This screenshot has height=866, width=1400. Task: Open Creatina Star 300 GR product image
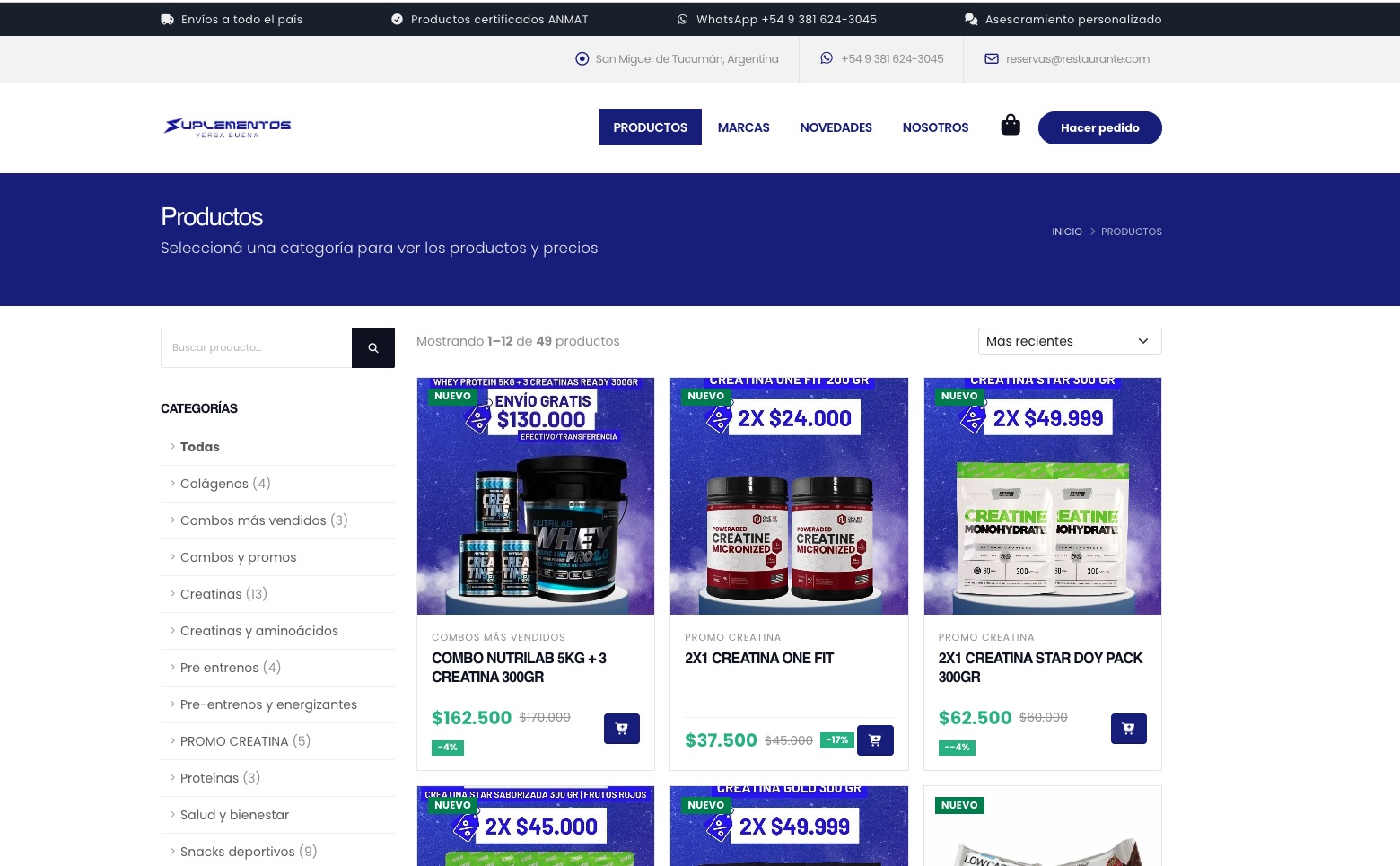(x=1043, y=496)
